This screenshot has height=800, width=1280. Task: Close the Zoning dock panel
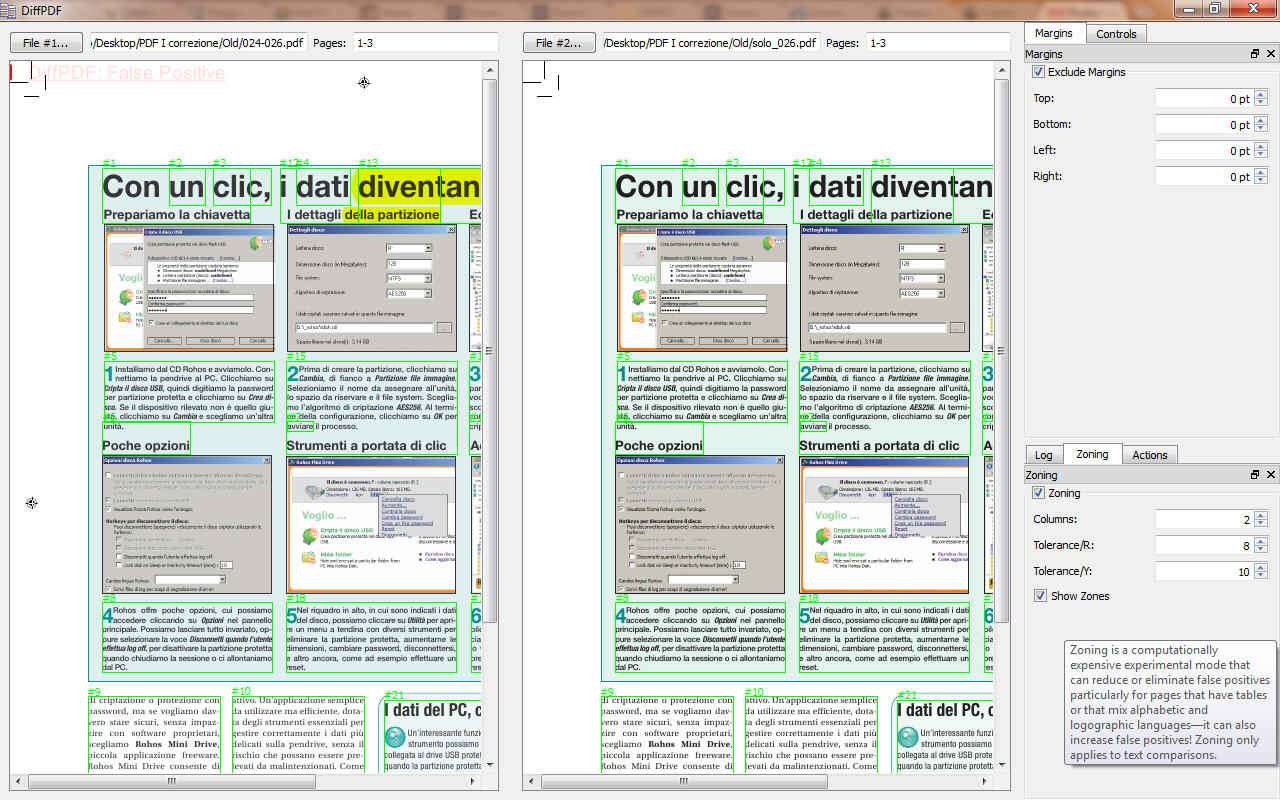[x=1271, y=475]
